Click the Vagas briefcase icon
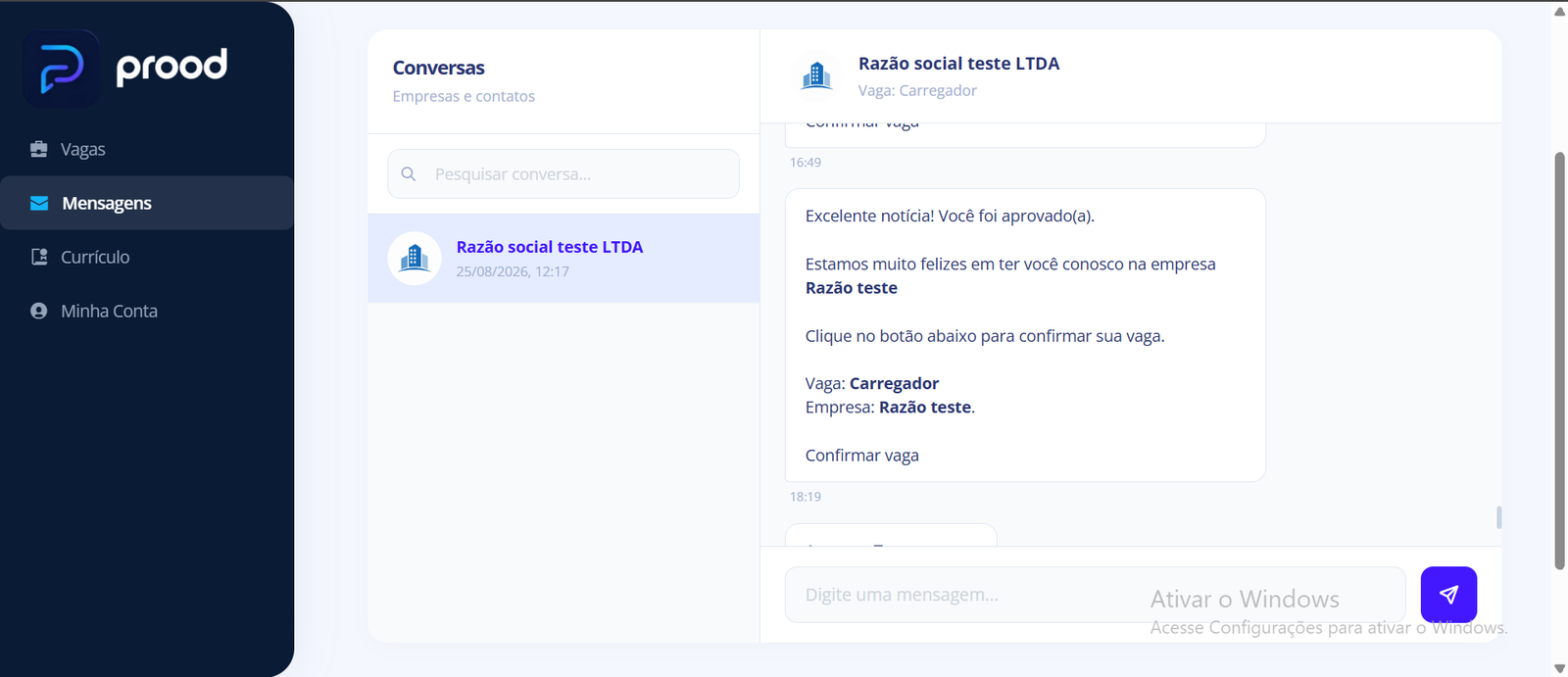 click(x=39, y=149)
